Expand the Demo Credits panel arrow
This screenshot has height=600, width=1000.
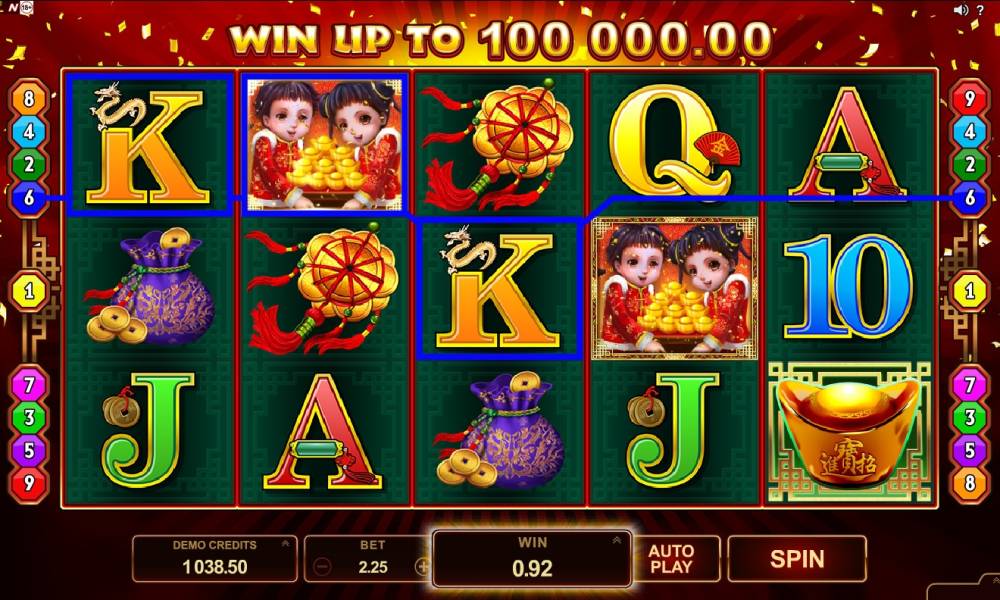[x=285, y=544]
